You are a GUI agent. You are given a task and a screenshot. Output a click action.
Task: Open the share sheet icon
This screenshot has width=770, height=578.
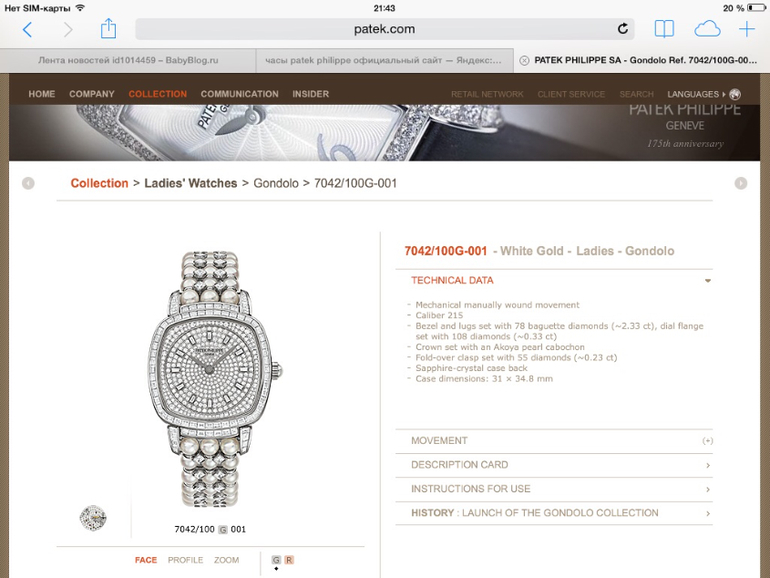(x=108, y=28)
